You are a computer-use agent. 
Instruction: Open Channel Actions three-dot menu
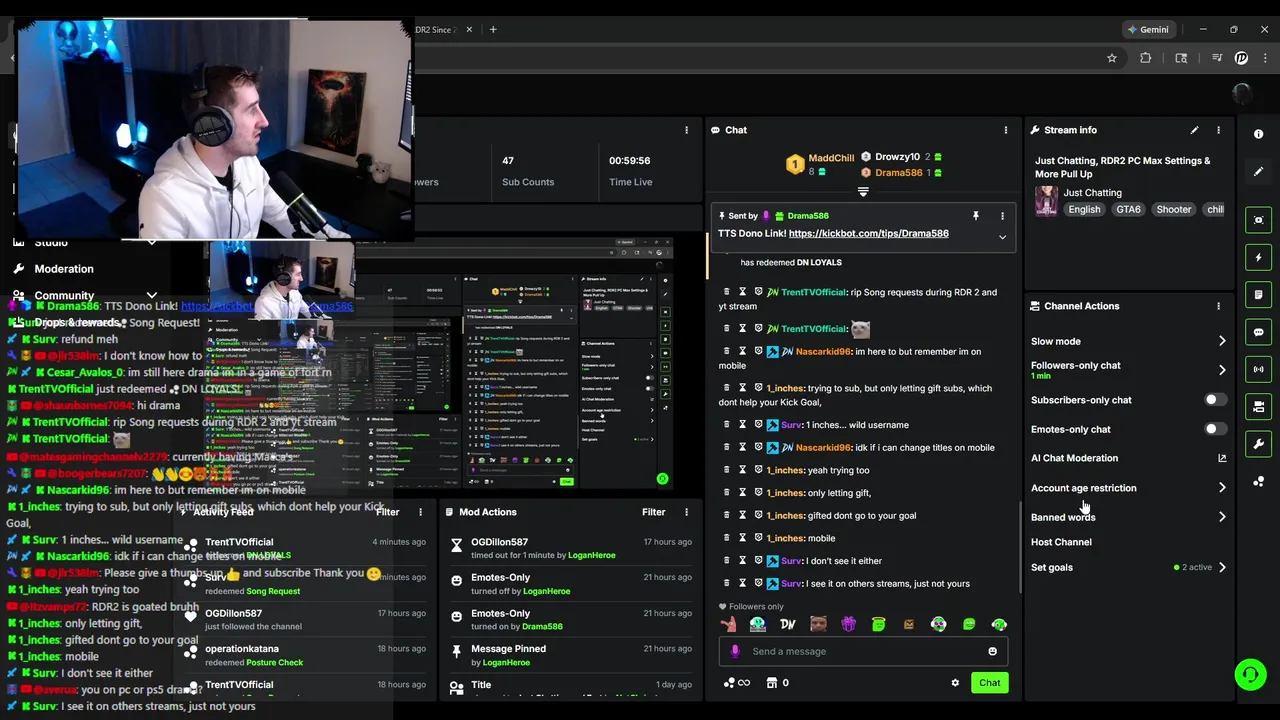pos(1218,306)
